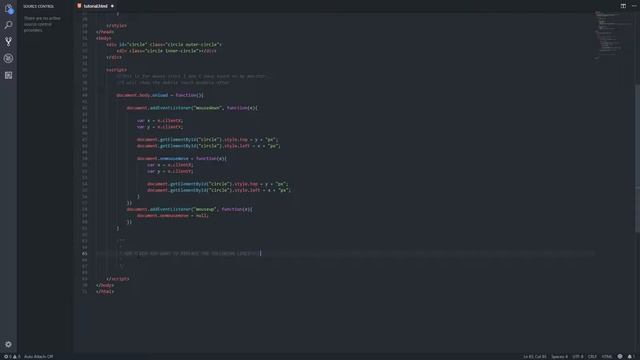The height and width of the screenshot is (360, 640).
Task: Click the HTML file icon on tab
Action: point(79,6)
